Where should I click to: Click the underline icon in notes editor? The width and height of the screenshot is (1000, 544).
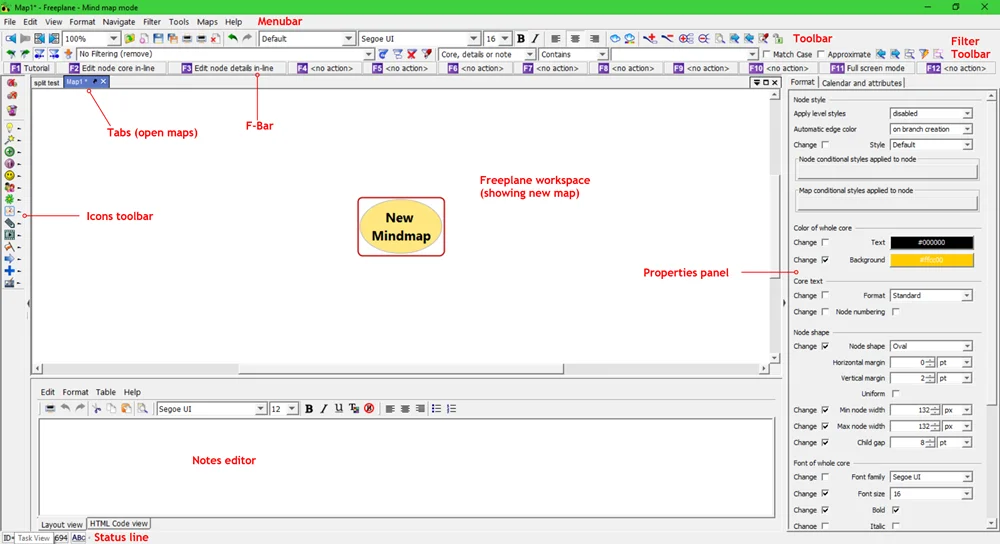339,409
